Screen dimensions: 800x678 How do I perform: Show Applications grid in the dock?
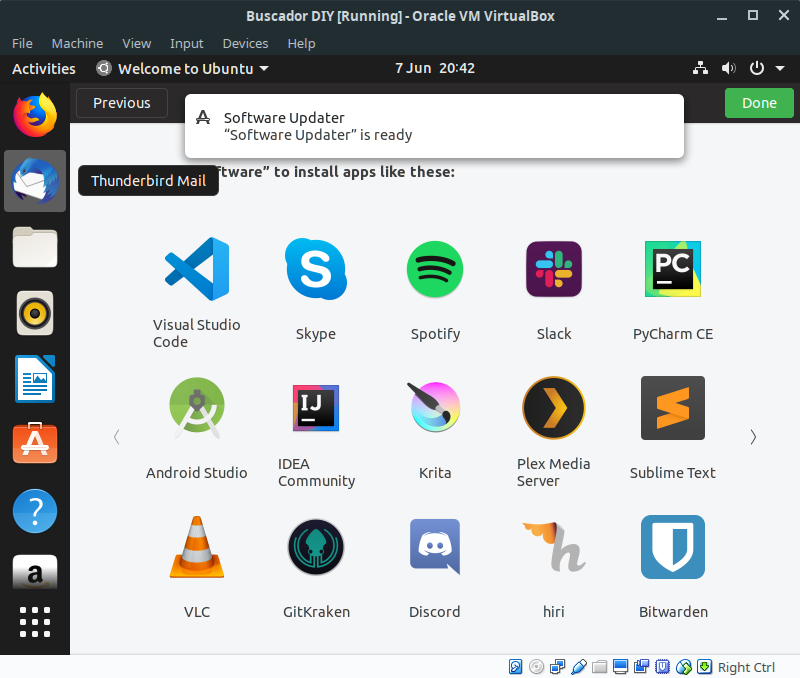(35, 622)
